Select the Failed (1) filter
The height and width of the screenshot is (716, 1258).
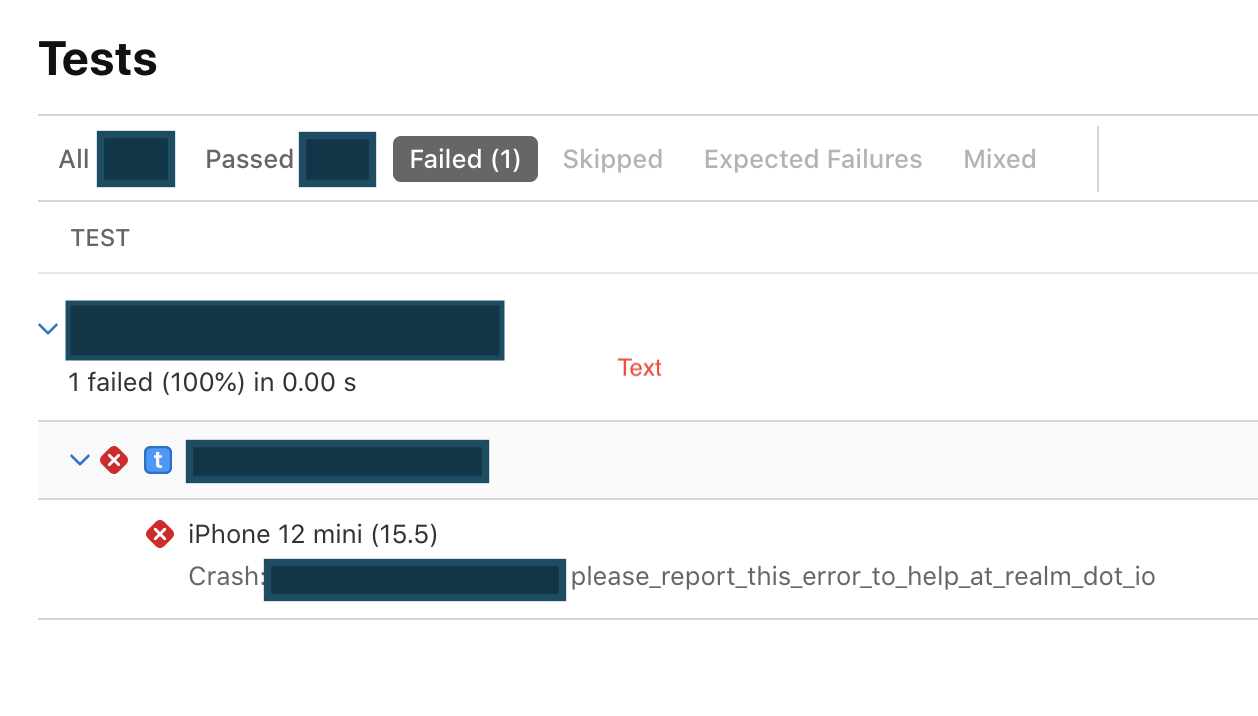coord(465,159)
